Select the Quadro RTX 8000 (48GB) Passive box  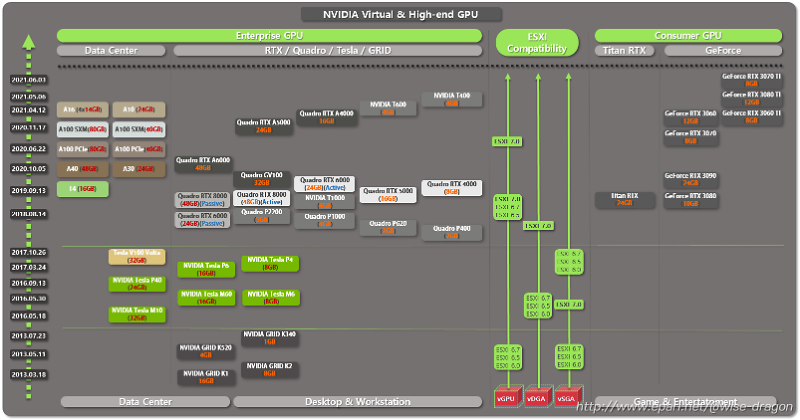[x=203, y=200]
